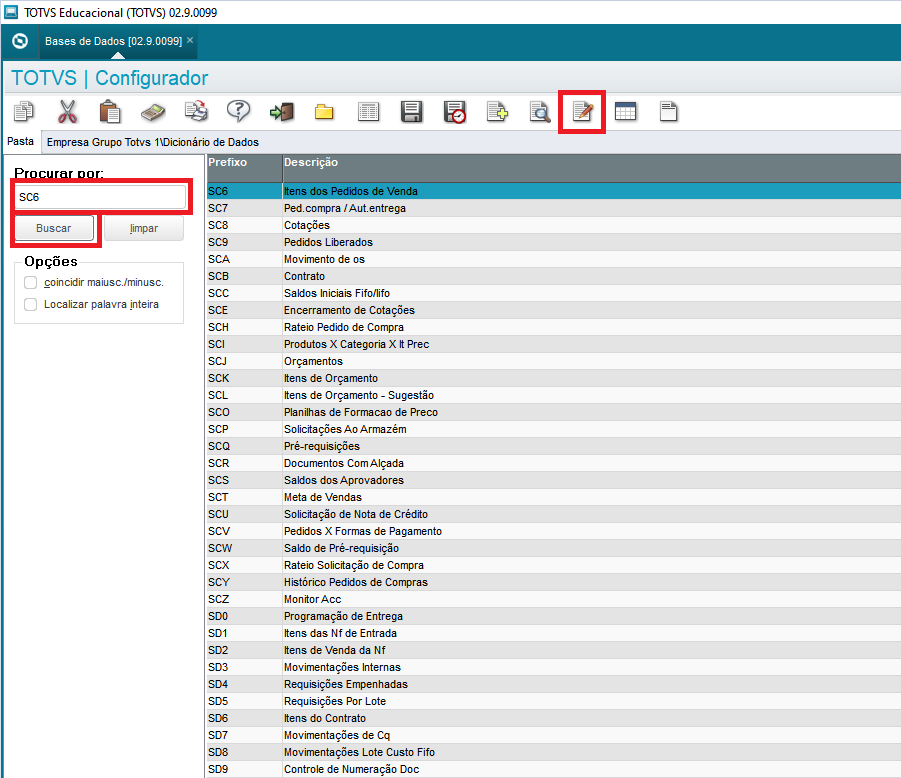This screenshot has width=901, height=778.
Task: Click the floppy disk with clock icon
Action: tap(455, 111)
